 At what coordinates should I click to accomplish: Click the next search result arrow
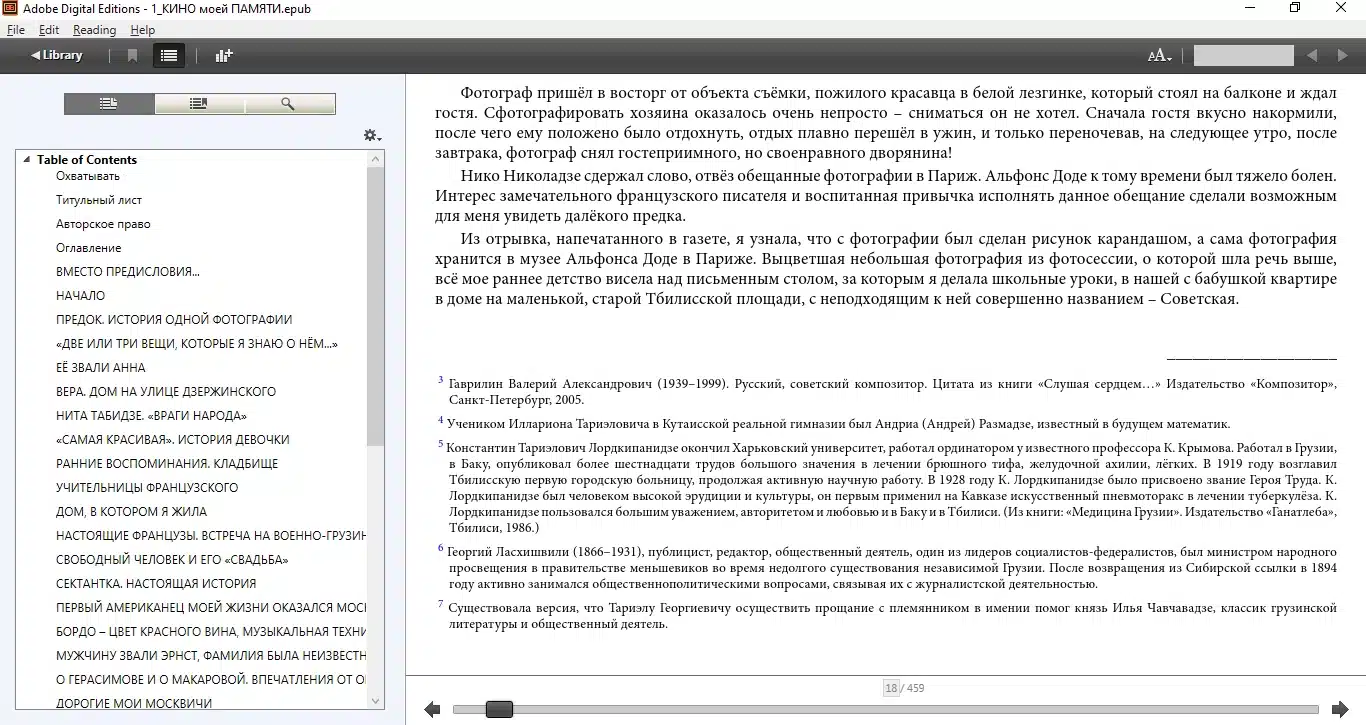point(1341,56)
